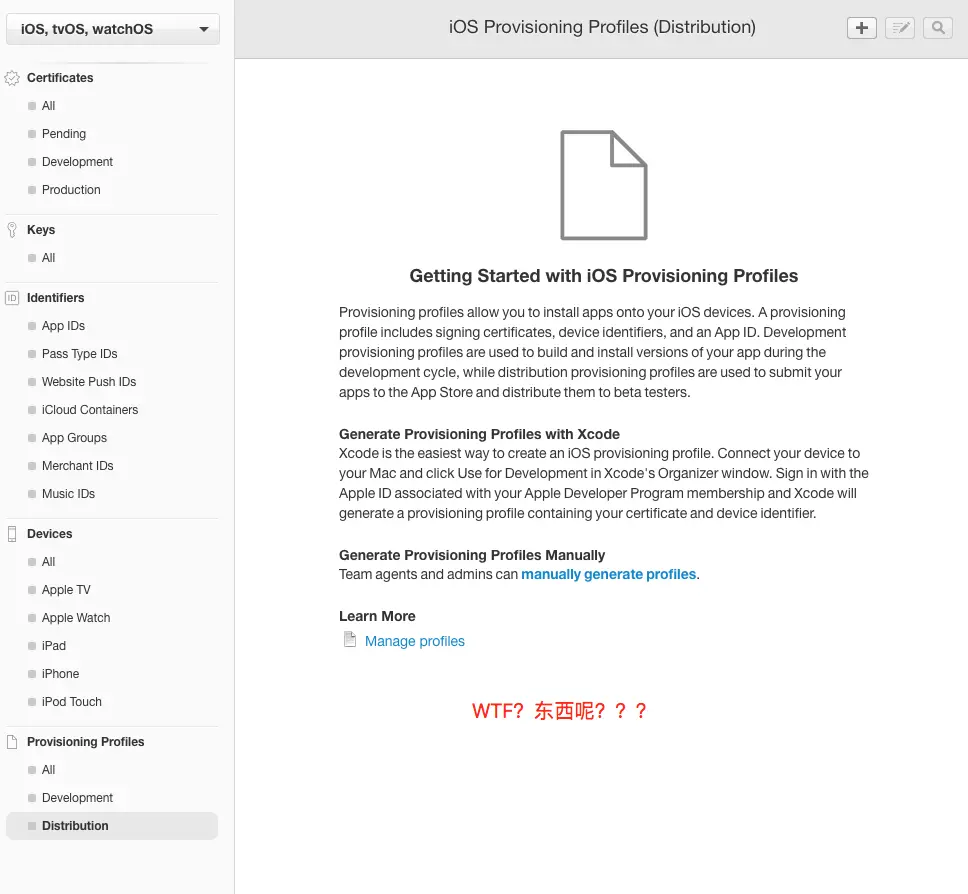This screenshot has width=968, height=894.
Task: Select All under Provisioning Profiles
Action: (x=48, y=770)
